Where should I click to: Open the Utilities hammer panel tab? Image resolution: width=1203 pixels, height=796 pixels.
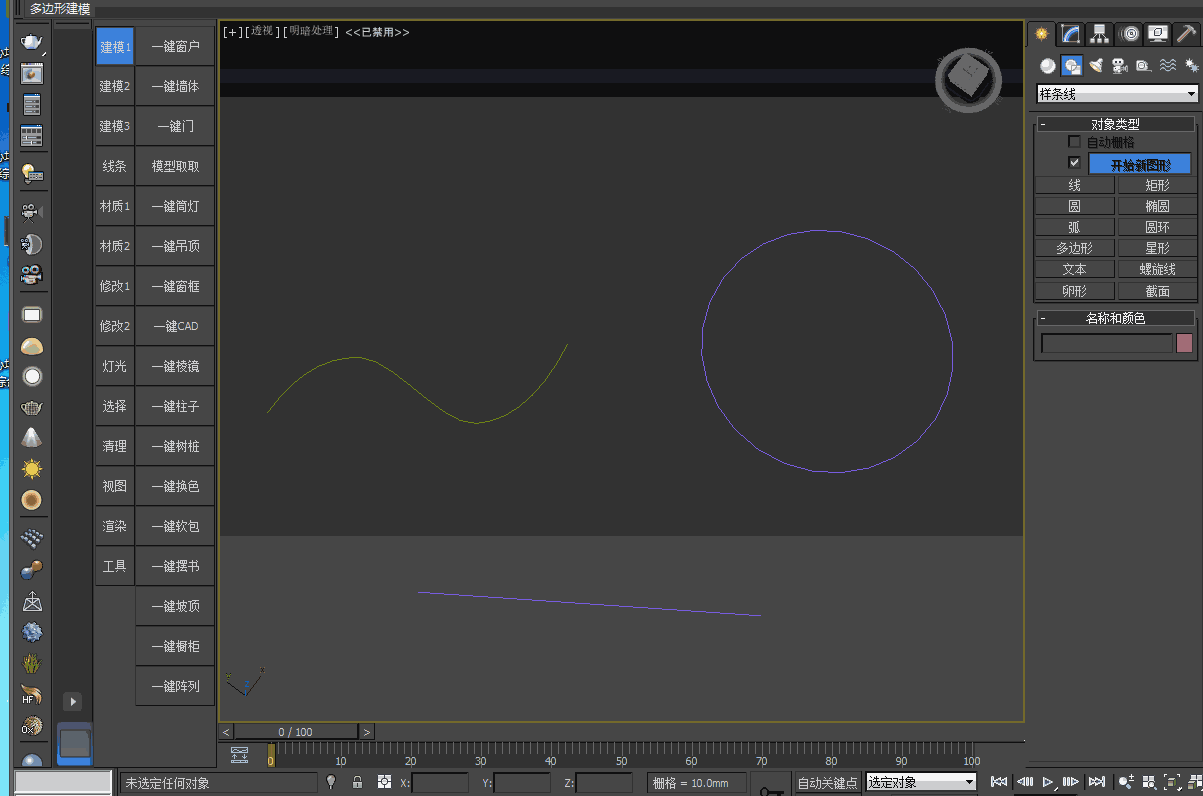point(1187,34)
